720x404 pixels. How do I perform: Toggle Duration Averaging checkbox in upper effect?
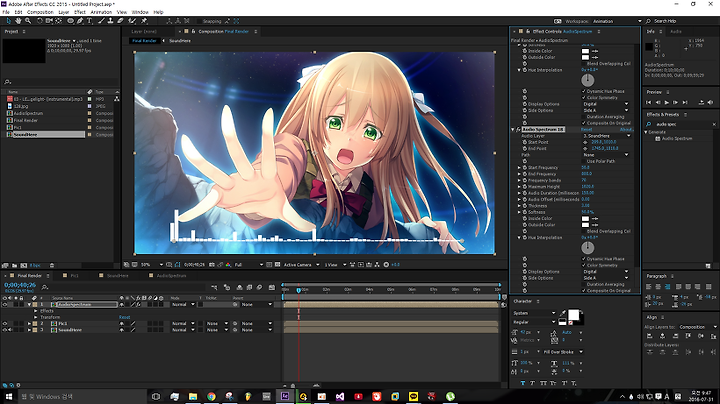coord(584,117)
